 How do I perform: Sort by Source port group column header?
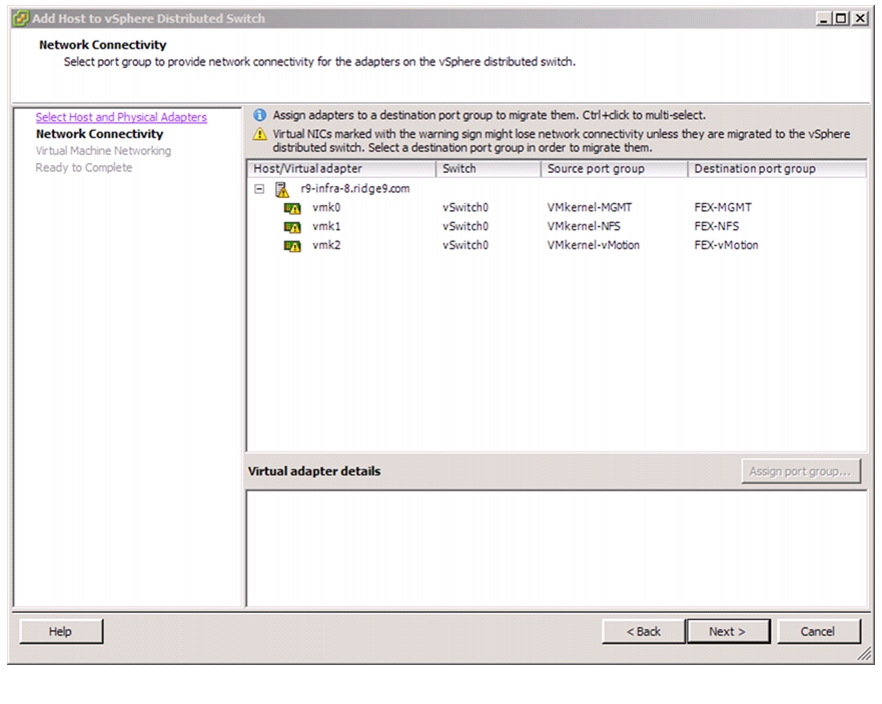pyautogui.click(x=614, y=169)
